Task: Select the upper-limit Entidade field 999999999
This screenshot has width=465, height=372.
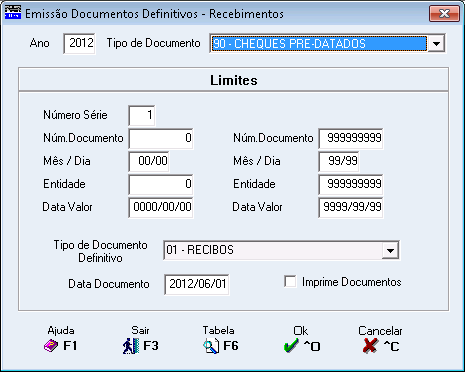Action: coord(351,184)
